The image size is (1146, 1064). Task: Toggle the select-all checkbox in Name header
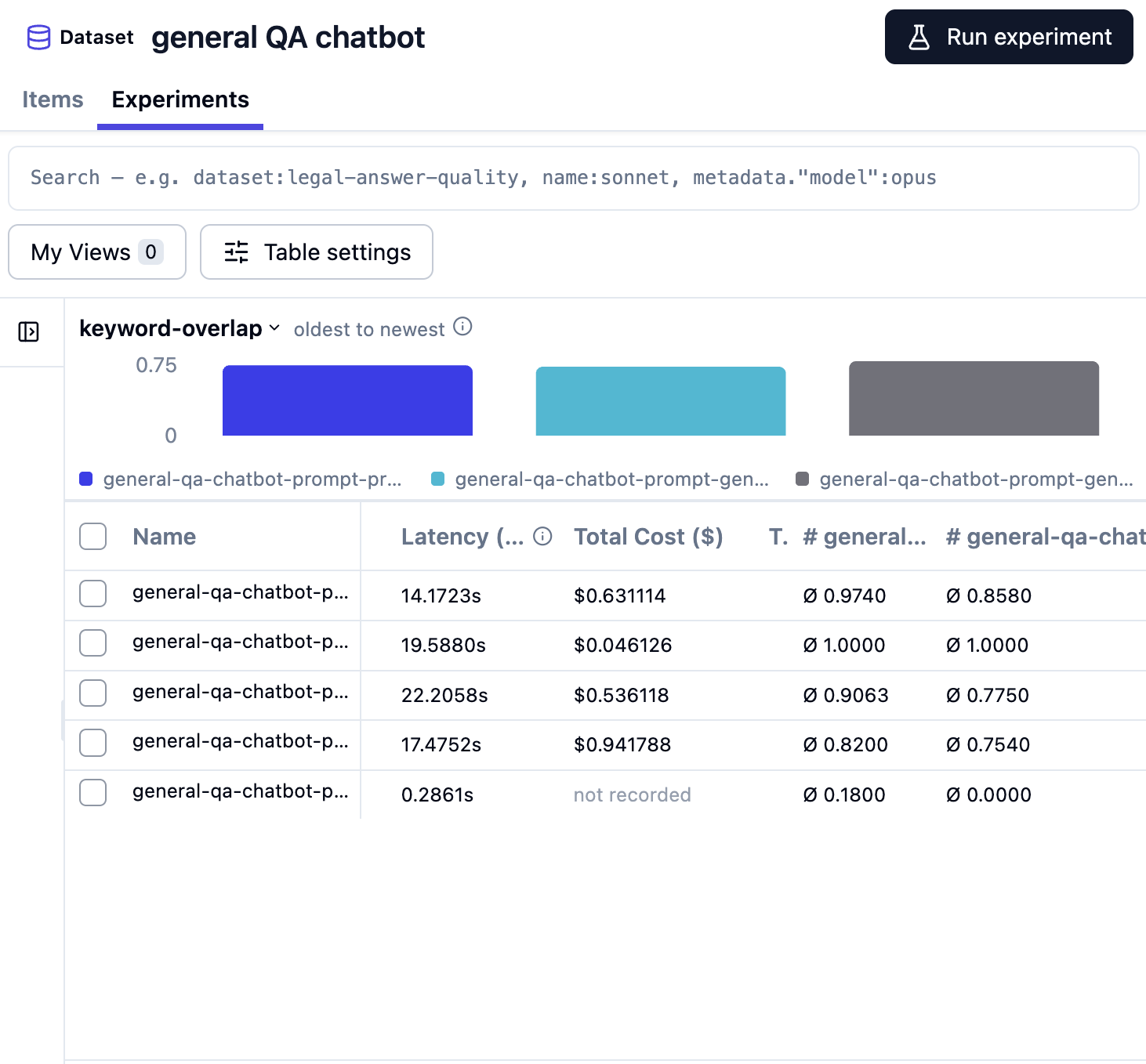[93, 537]
